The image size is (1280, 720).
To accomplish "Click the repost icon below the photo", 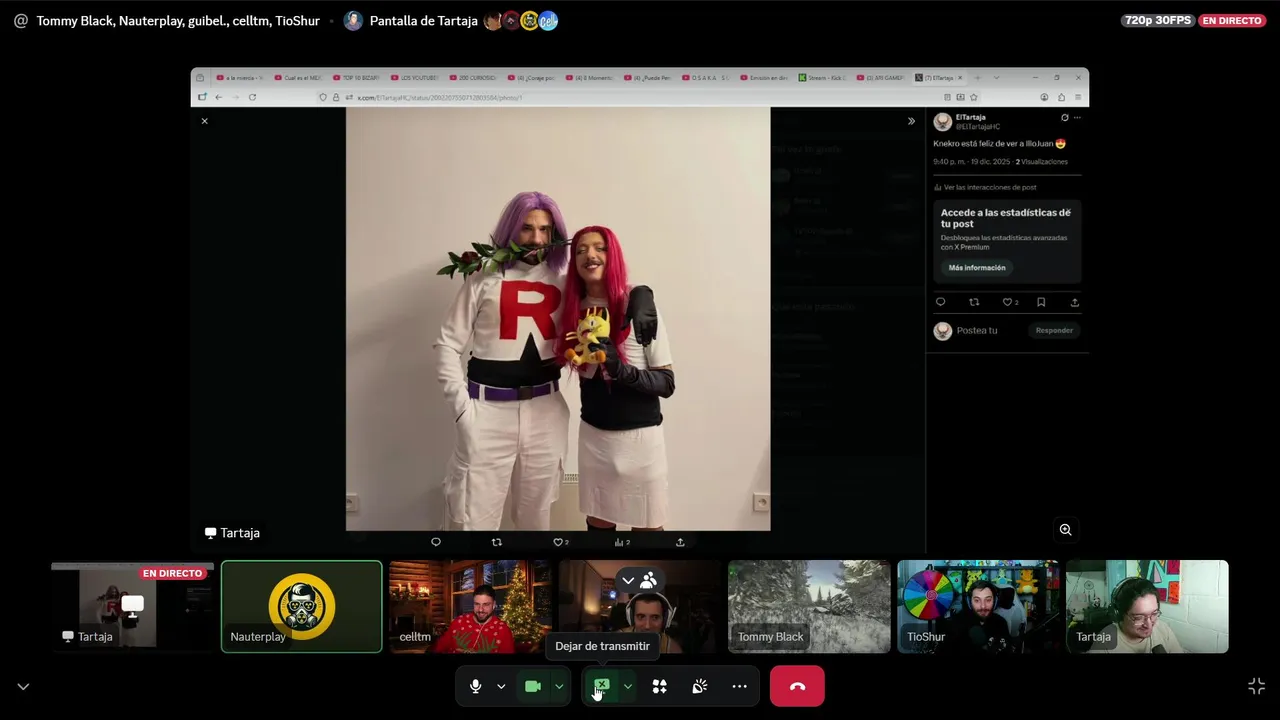I will coord(497,542).
